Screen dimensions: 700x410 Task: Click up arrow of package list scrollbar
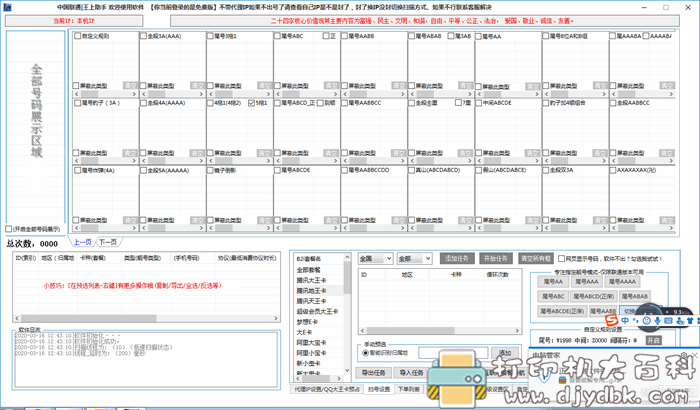pyautogui.click(x=347, y=257)
